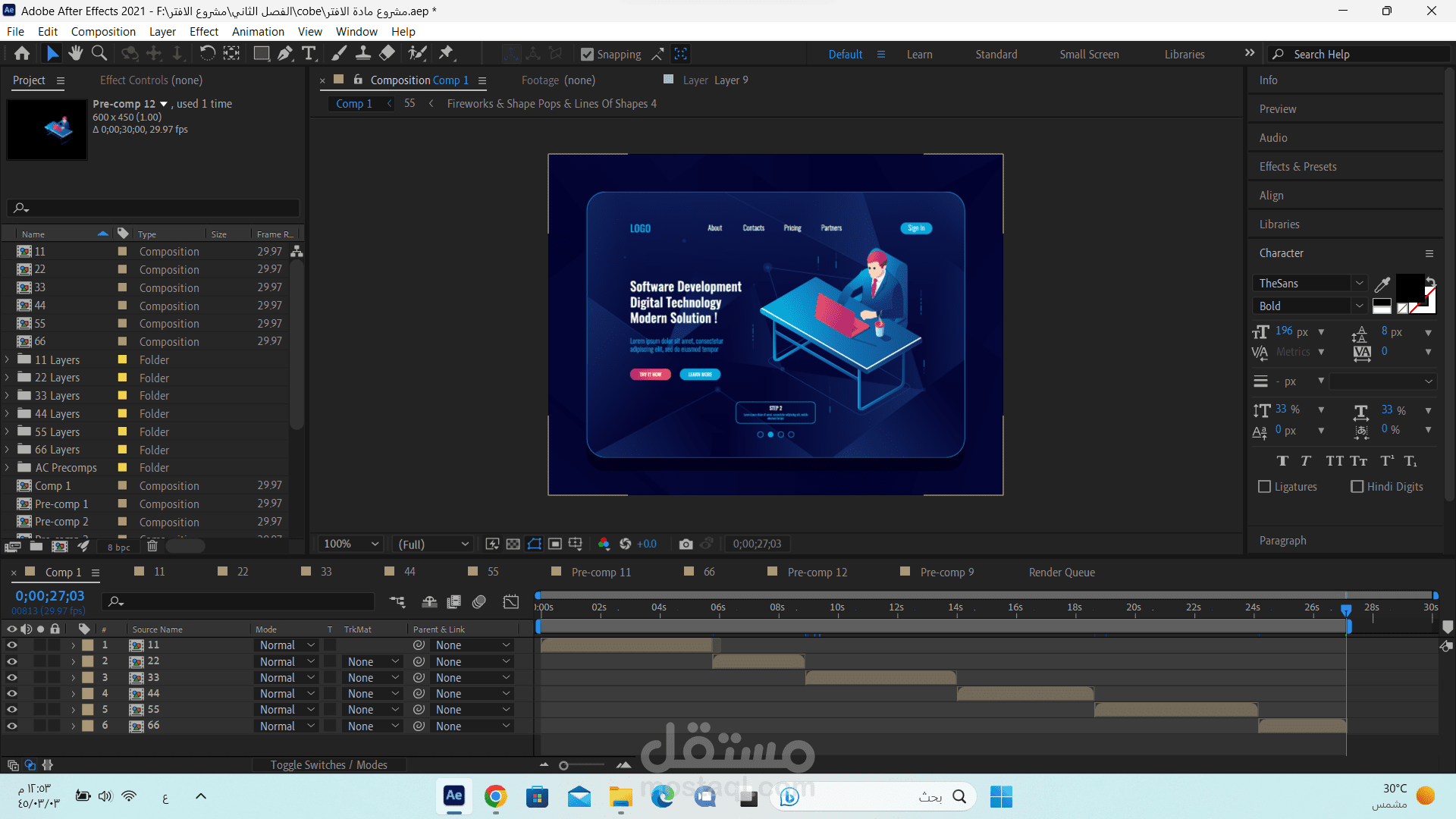Hide layer 22 using its eye icon
The width and height of the screenshot is (1456, 819).
[11, 662]
